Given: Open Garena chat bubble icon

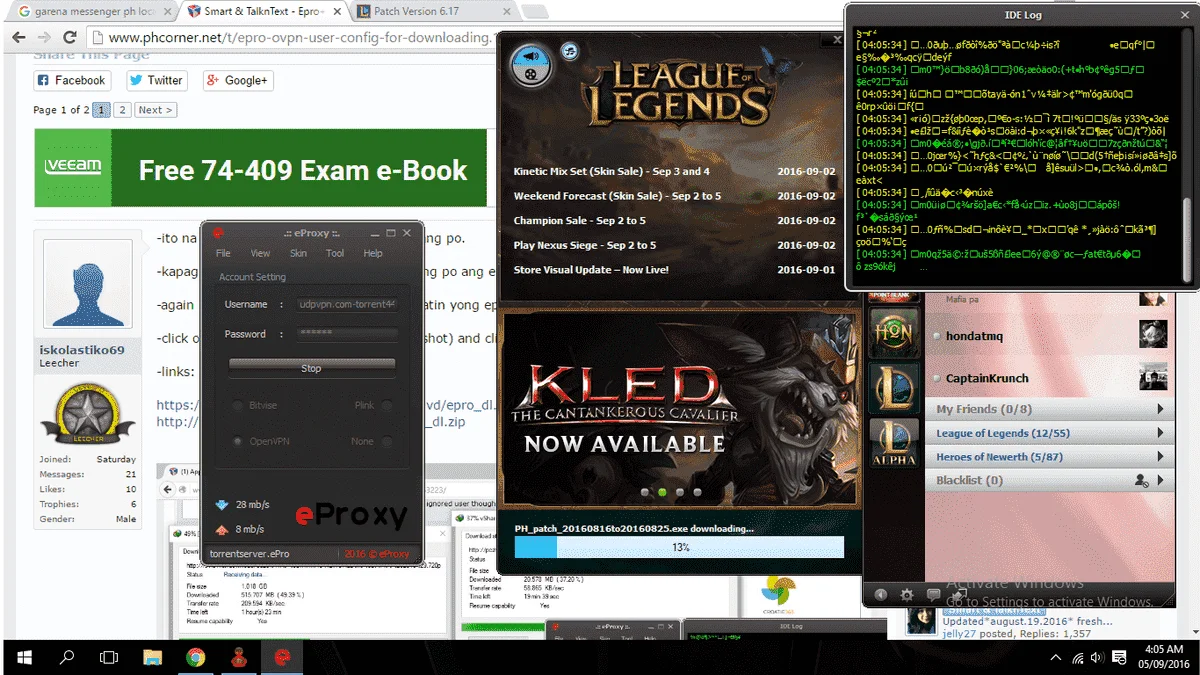Looking at the screenshot, I should point(933,594).
